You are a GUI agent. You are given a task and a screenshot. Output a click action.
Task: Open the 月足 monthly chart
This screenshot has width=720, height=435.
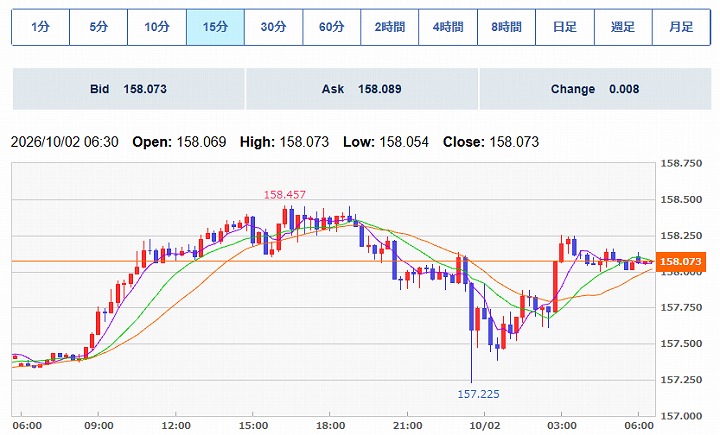(681, 27)
